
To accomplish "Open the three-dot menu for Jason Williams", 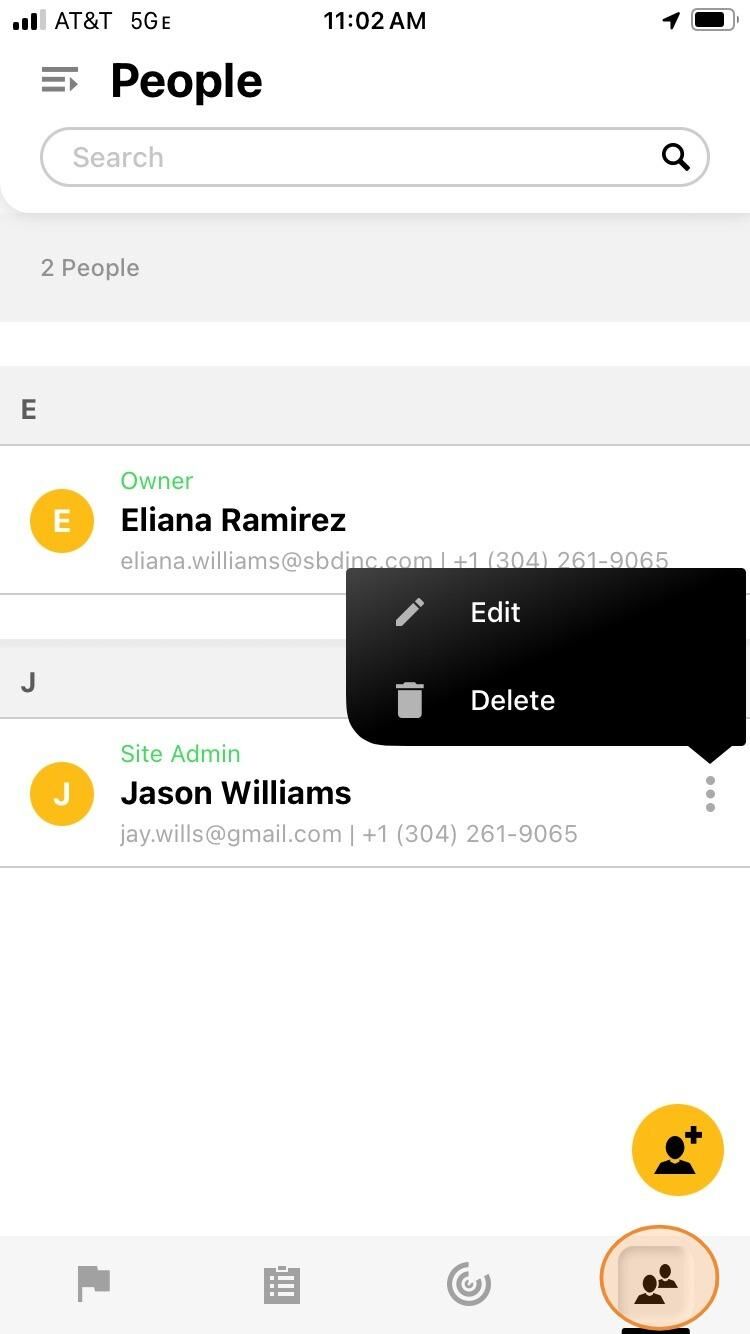I will tap(710, 794).
